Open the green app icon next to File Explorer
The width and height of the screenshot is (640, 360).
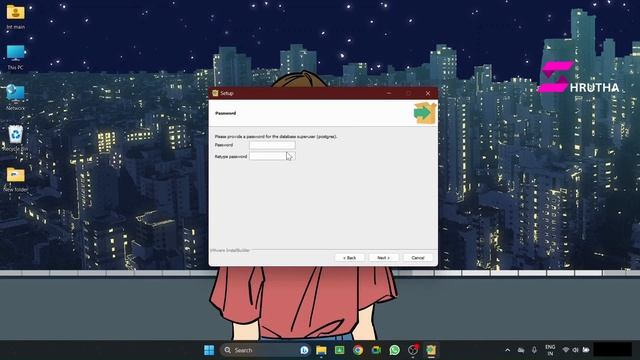pyautogui.click(x=340, y=350)
